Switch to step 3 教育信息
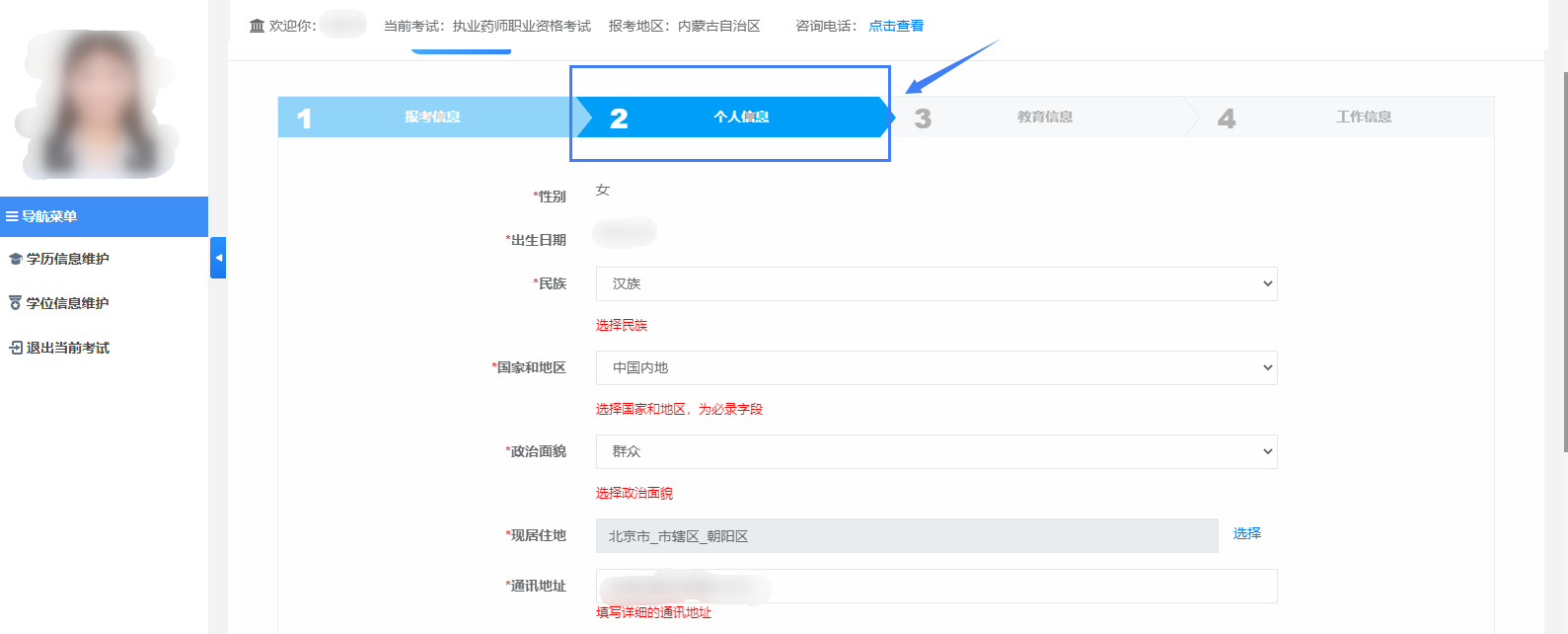The image size is (1568, 634). click(1044, 117)
